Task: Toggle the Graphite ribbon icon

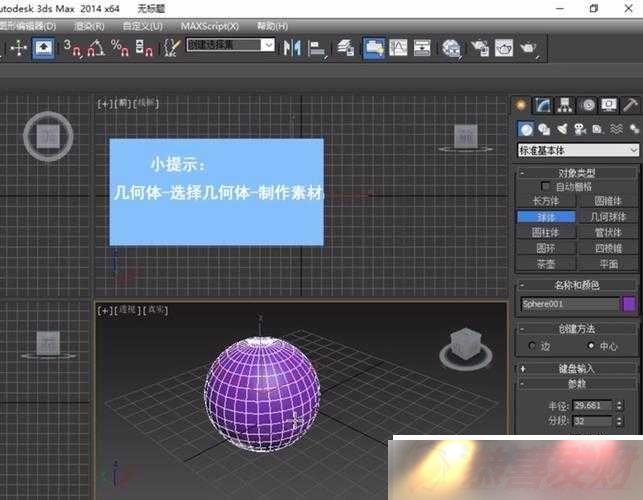Action: [x=374, y=48]
